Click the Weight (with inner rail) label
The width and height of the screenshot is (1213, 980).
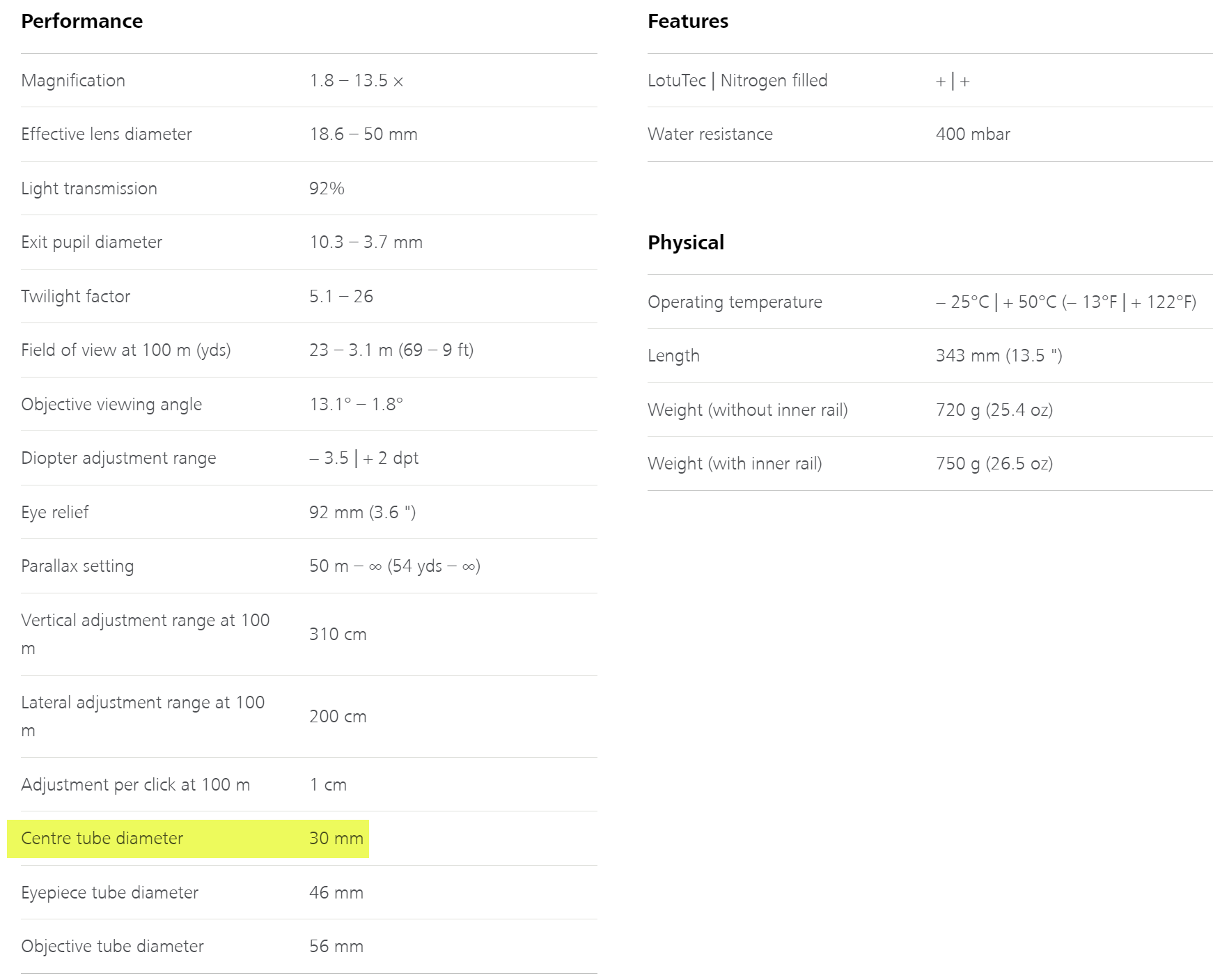(734, 464)
